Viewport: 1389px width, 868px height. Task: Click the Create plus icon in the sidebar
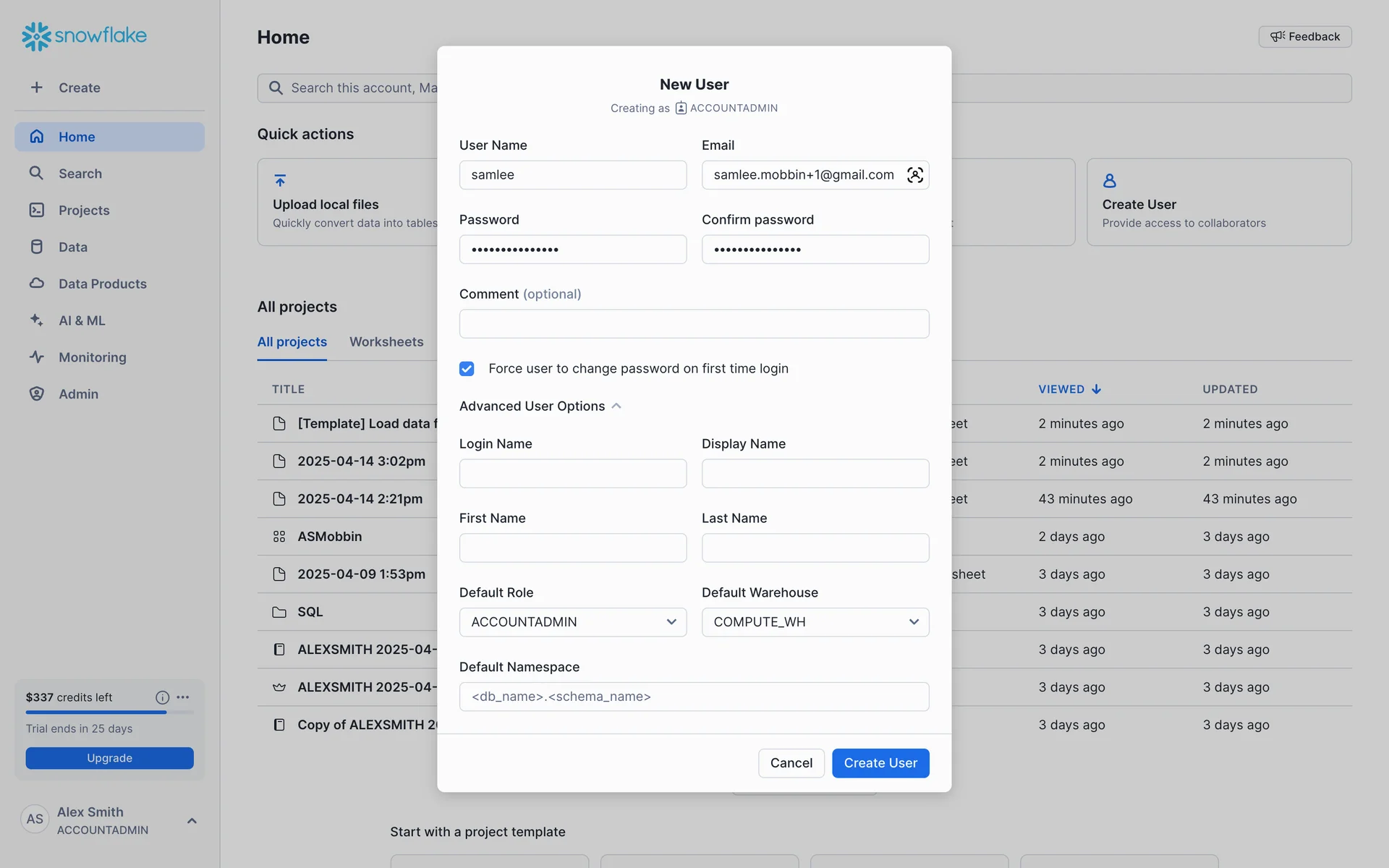[x=37, y=88]
